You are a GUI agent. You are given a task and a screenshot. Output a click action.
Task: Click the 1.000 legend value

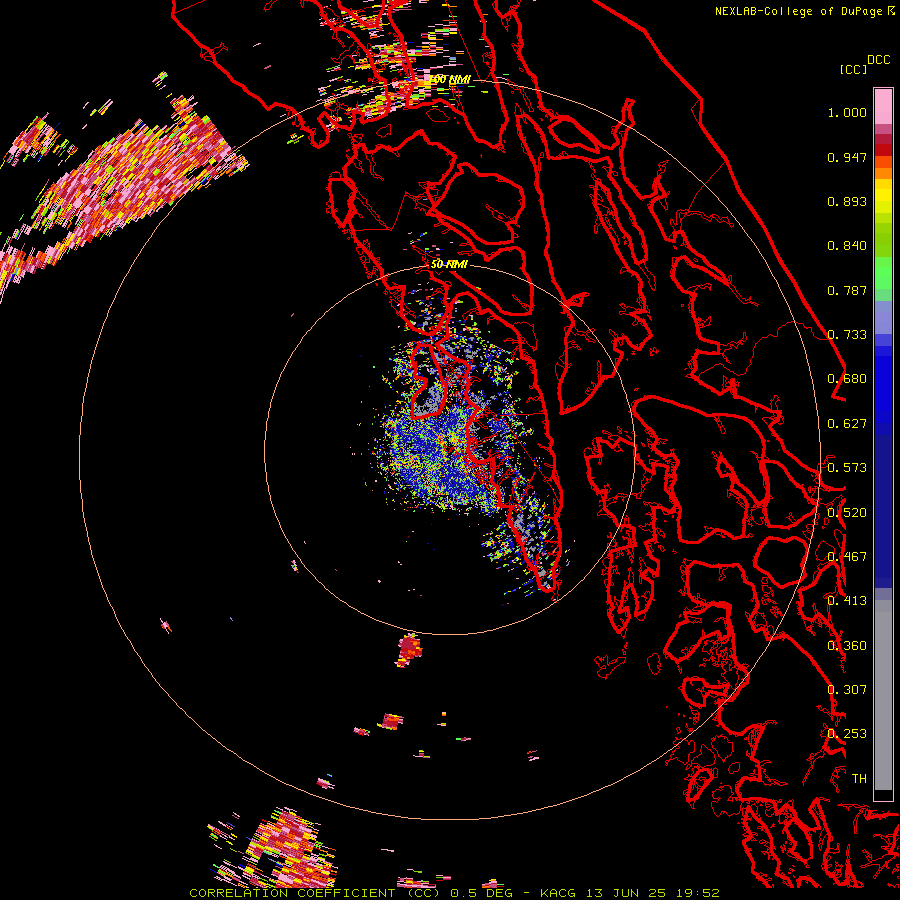pos(847,112)
